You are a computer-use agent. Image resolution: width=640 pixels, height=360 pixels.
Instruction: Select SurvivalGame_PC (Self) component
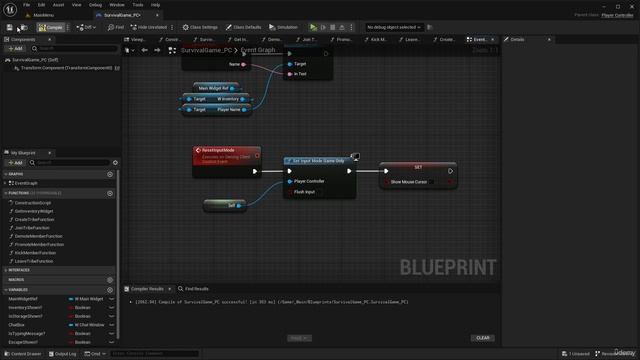35,60
